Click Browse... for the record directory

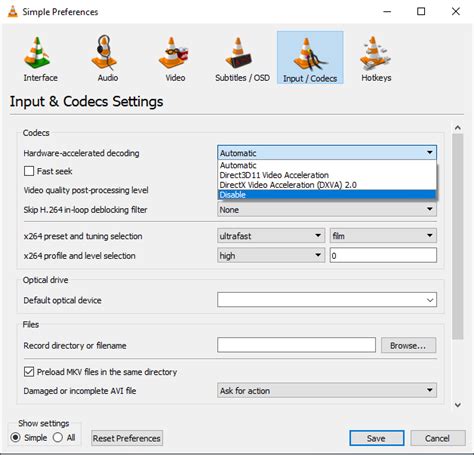[x=408, y=345]
